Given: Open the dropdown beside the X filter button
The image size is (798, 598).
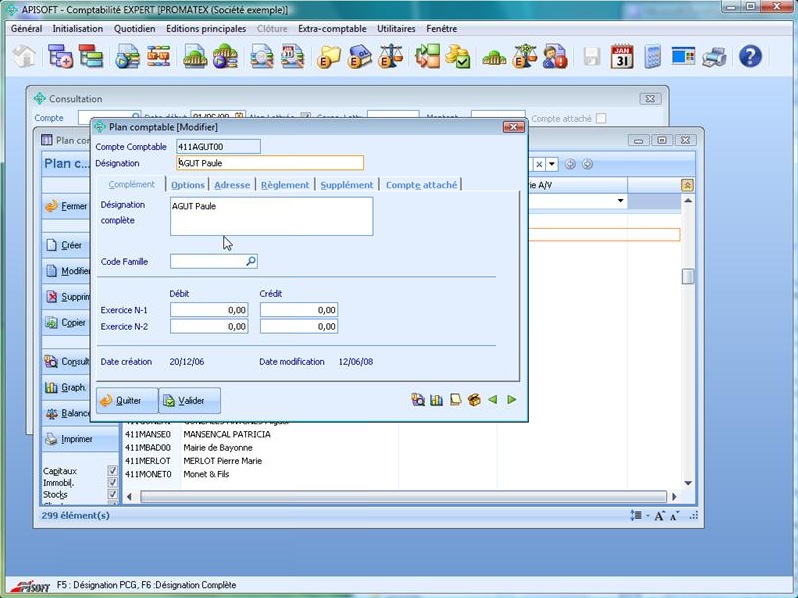Looking at the screenshot, I should [552, 164].
